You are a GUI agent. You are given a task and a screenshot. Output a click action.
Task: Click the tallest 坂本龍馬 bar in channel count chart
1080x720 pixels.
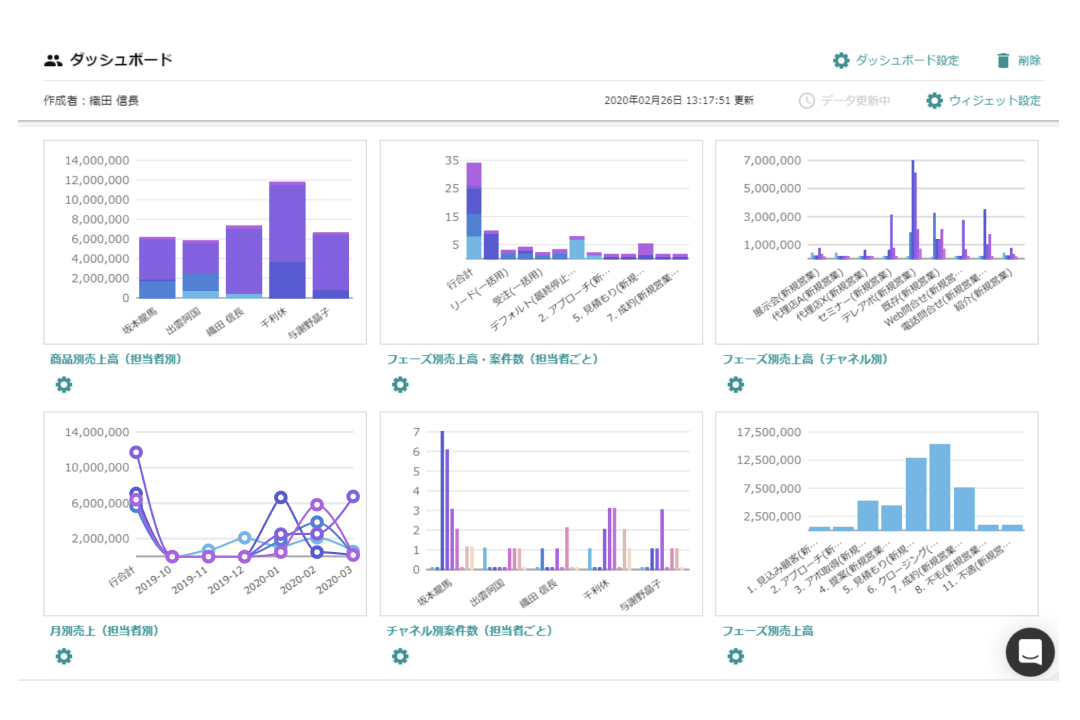pyautogui.click(x=442, y=501)
